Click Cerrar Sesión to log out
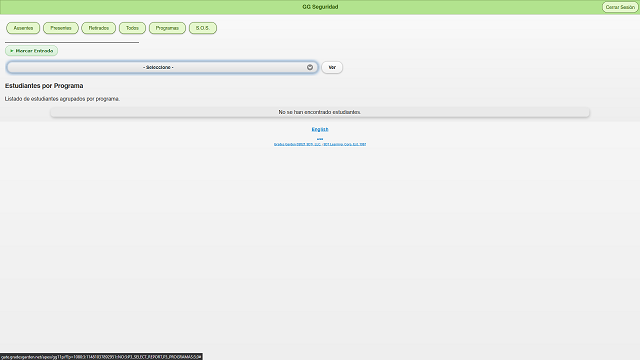This screenshot has width=640, height=360. point(620,7)
